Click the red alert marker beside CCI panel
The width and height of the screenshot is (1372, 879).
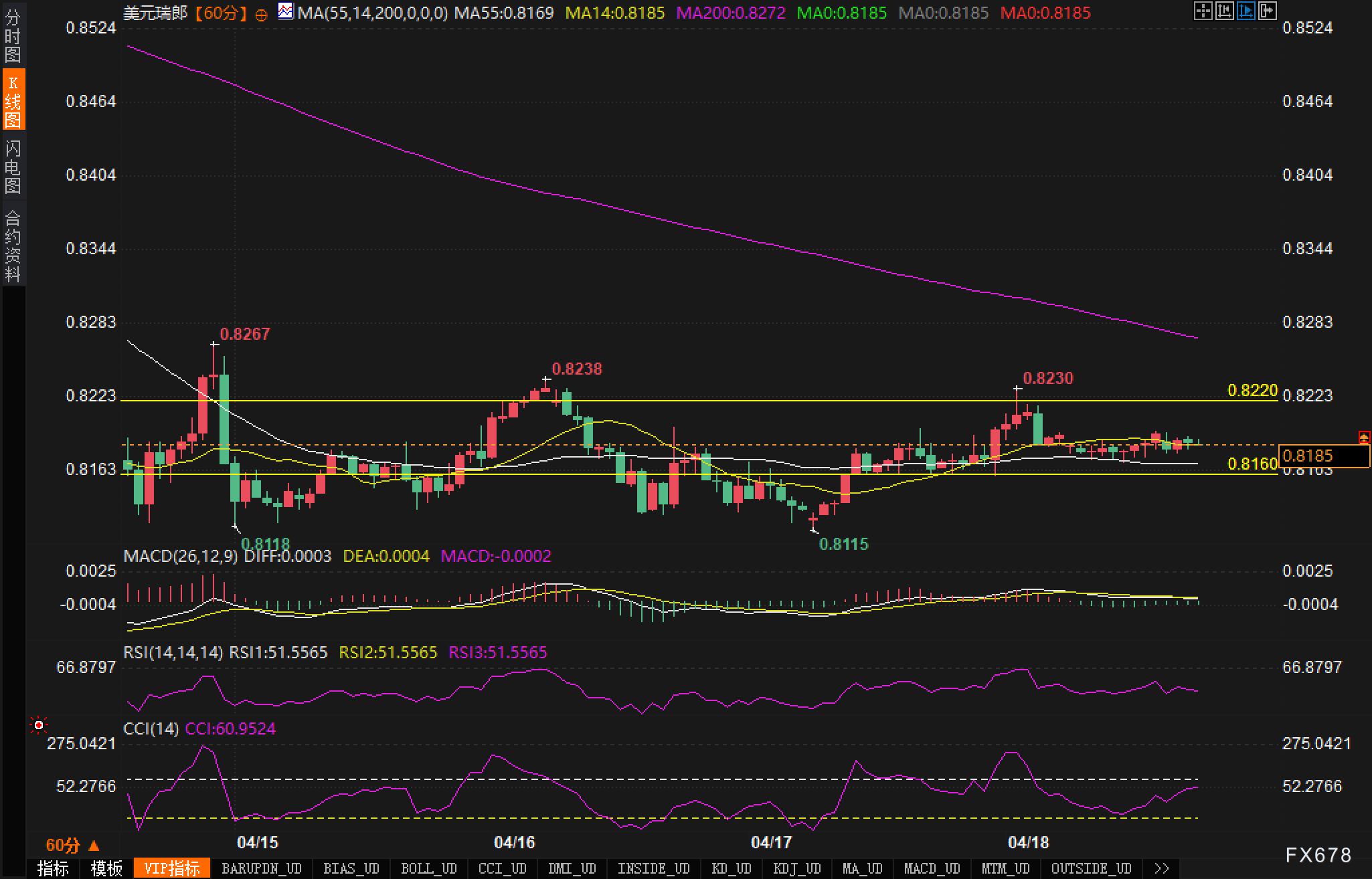pyautogui.click(x=39, y=725)
